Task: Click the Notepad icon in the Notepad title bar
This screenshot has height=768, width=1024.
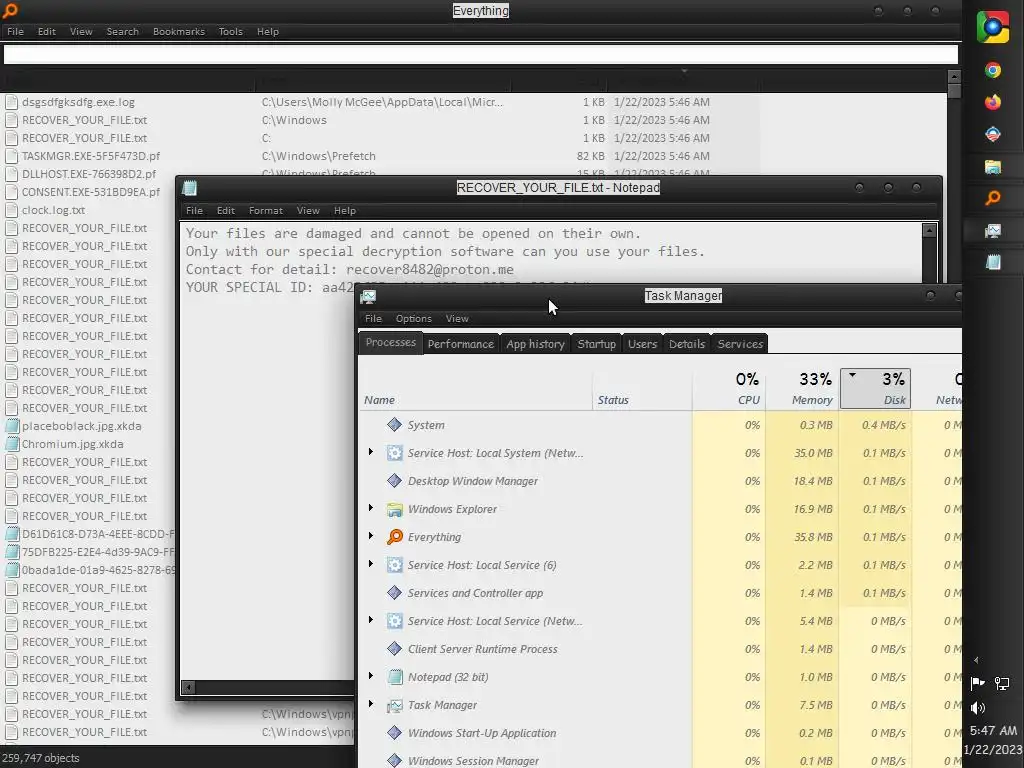Action: point(189,188)
